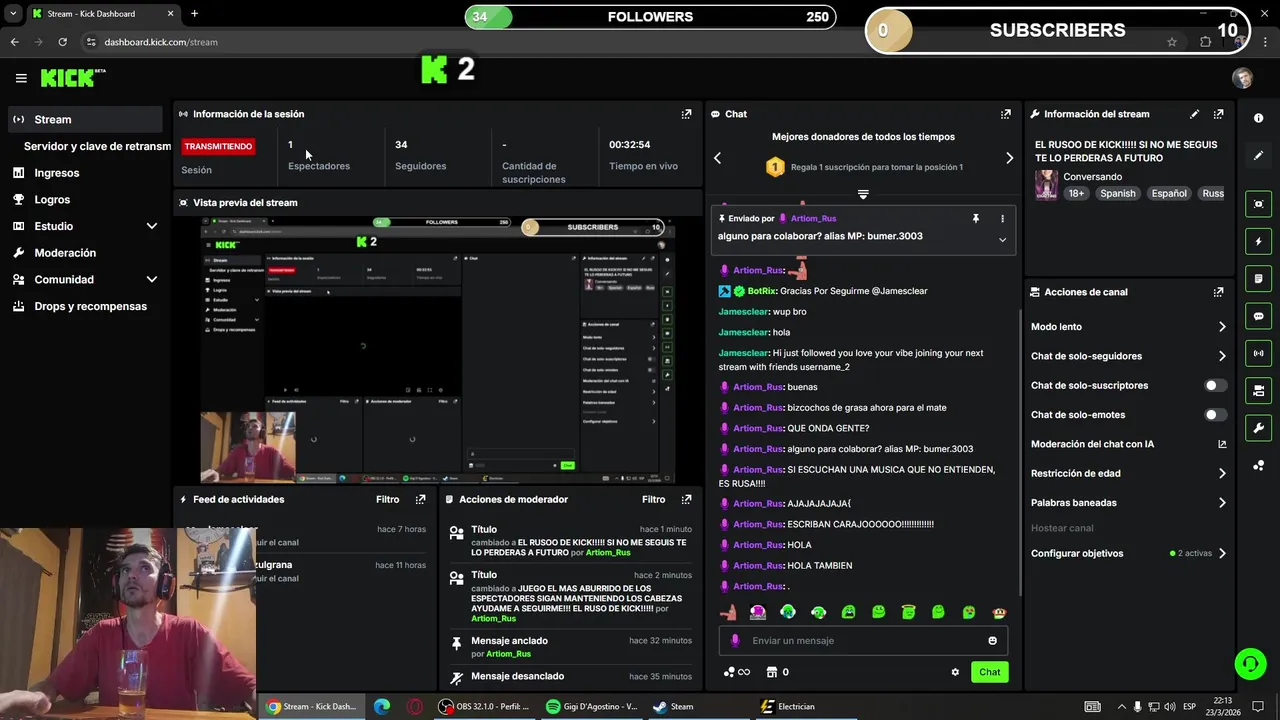Expand the pinned message chevron
Viewport: 1280px width, 720px height.
click(1002, 239)
